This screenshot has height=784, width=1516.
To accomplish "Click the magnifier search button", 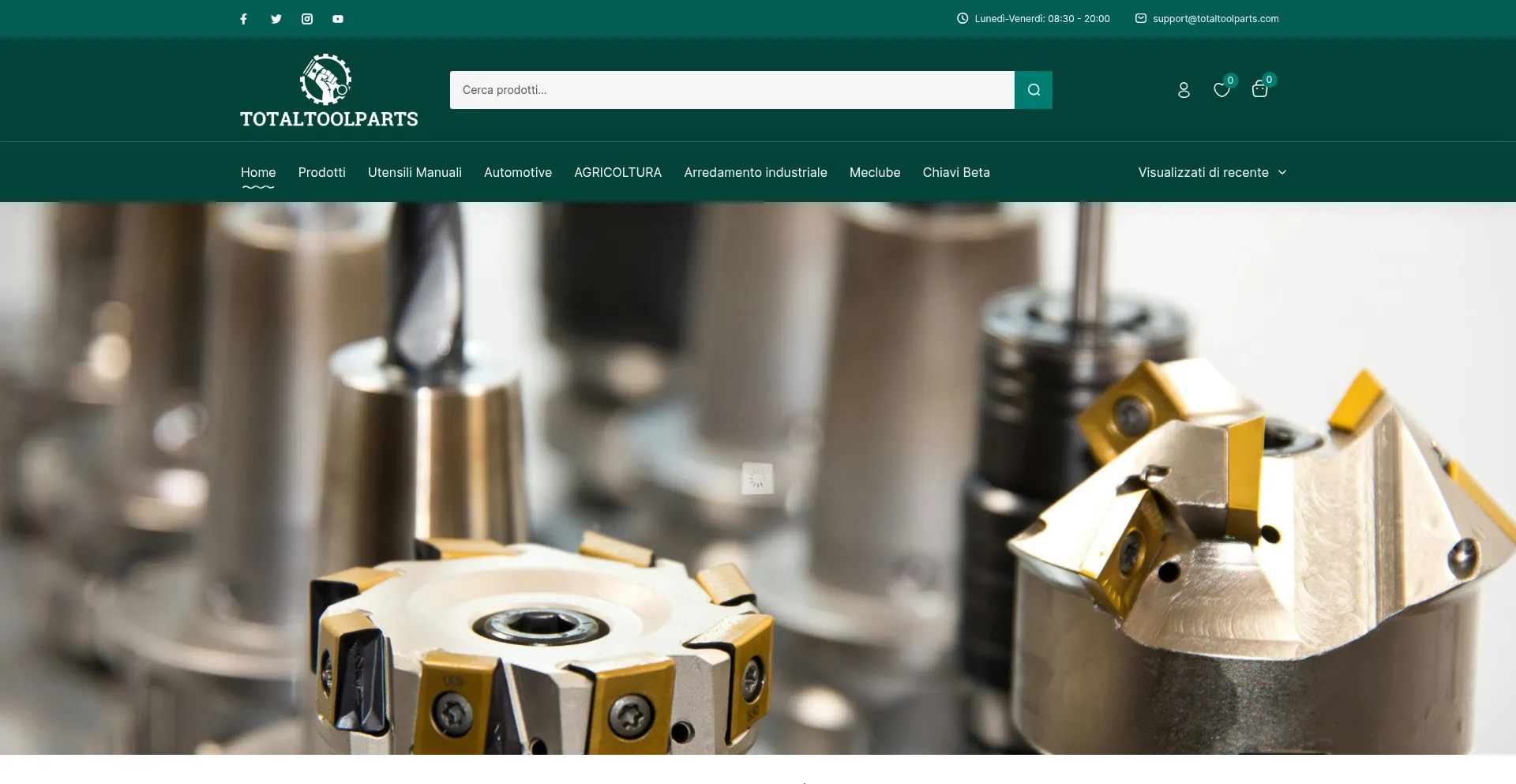I will pos(1033,90).
